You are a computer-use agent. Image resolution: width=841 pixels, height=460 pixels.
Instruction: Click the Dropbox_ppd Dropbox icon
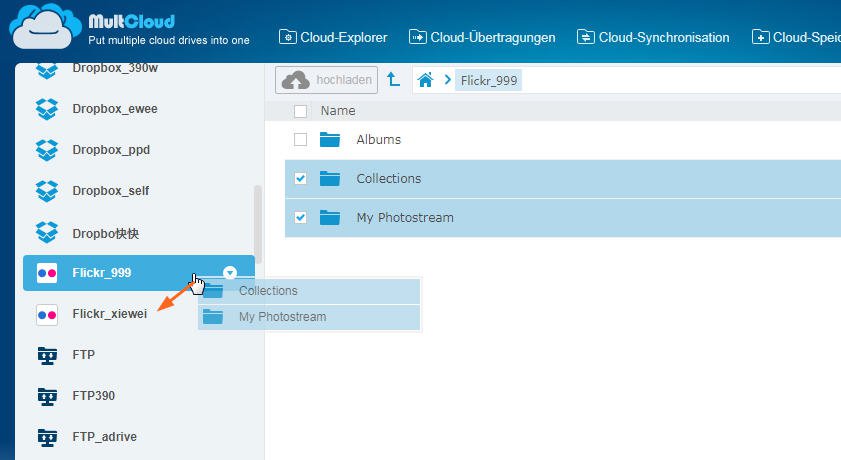coord(47,150)
